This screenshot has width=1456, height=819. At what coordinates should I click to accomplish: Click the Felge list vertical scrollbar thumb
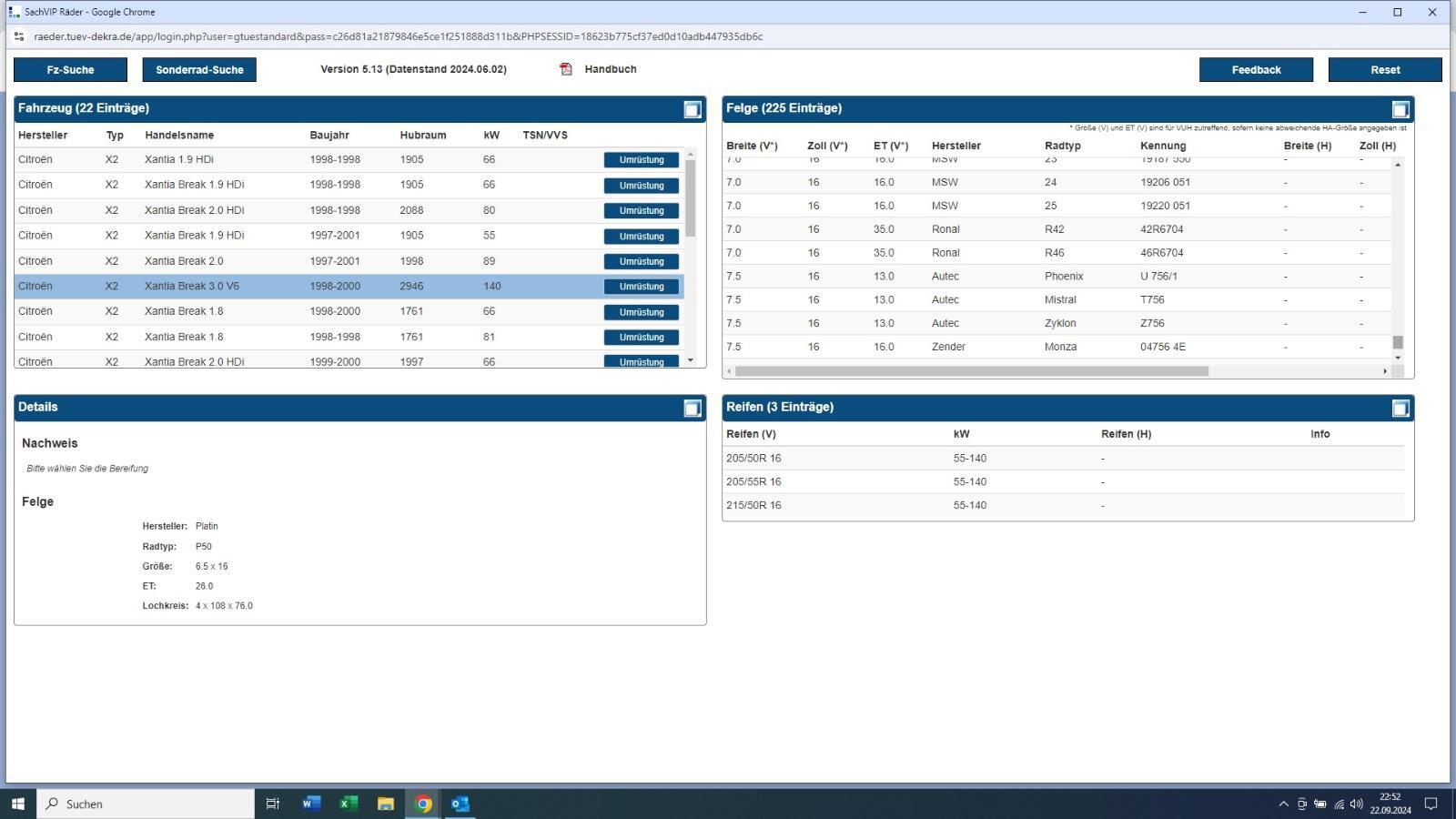coord(1398,342)
